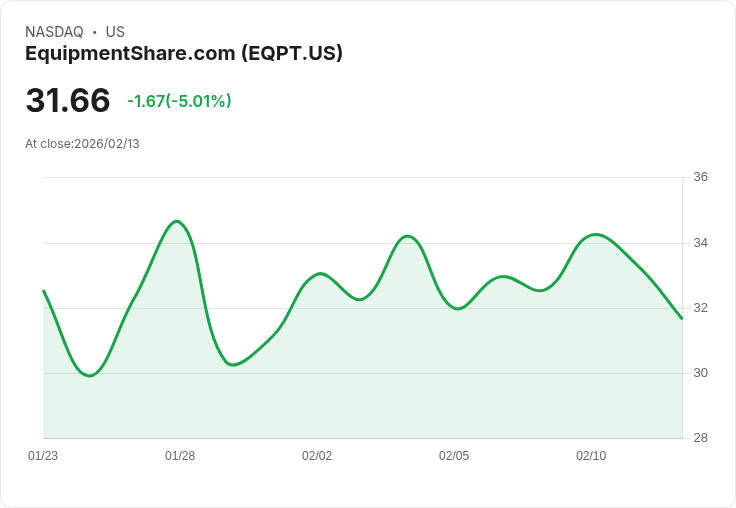736x508 pixels.
Task: Click the 28 value on the price axis
Action: [x=700, y=438]
